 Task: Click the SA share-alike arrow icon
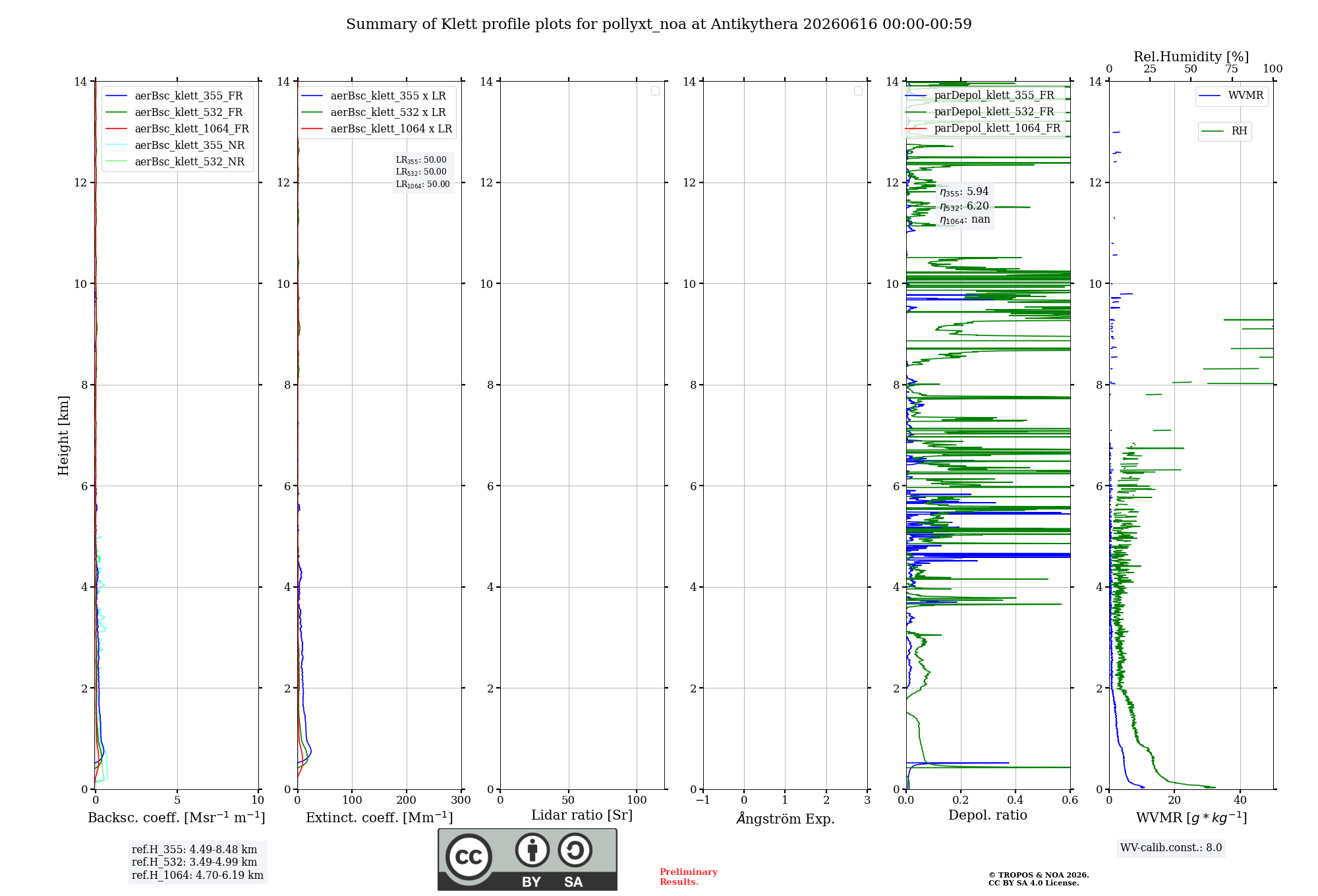pos(575,850)
